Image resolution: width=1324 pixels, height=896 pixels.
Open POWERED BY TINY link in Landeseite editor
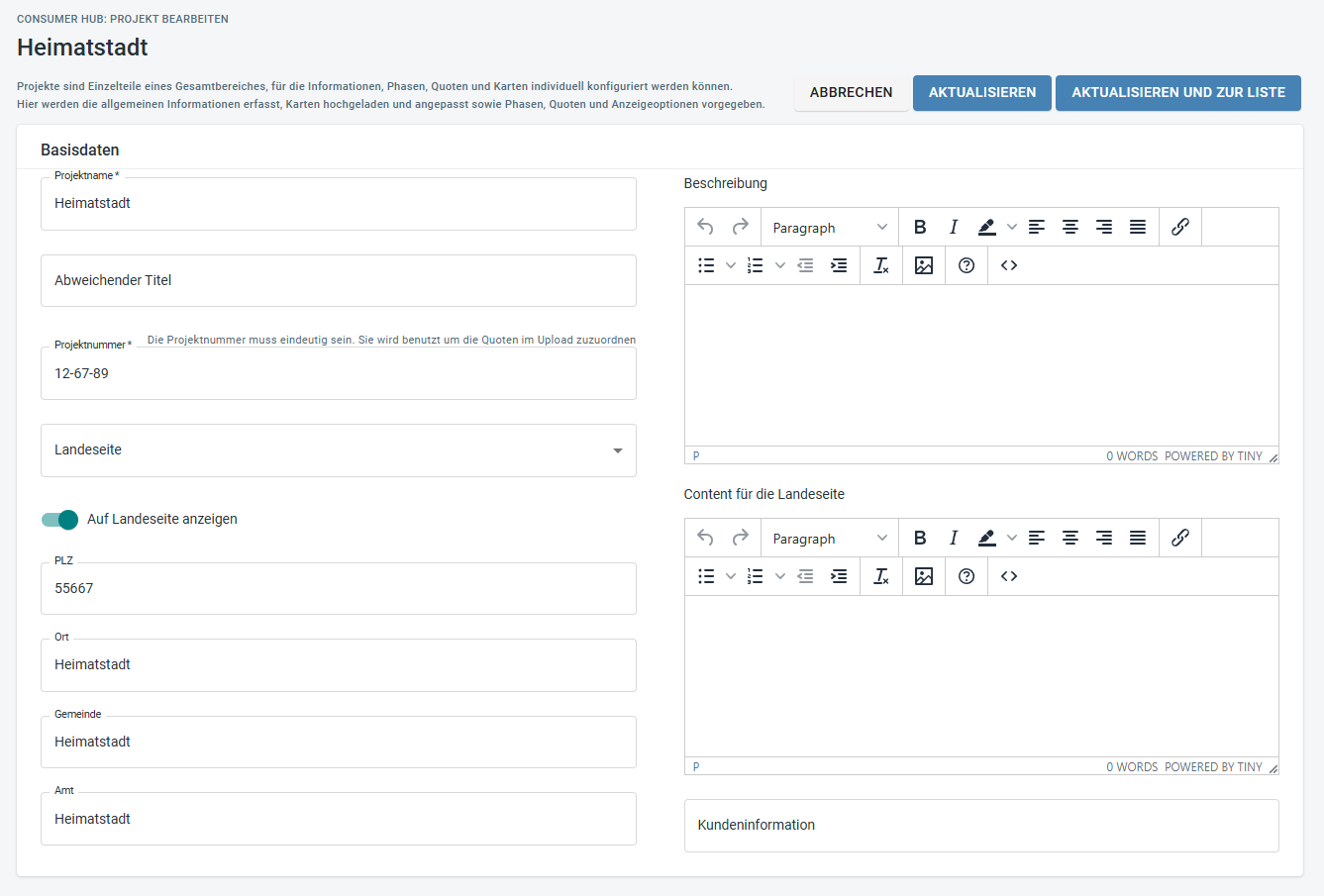[x=1214, y=767]
